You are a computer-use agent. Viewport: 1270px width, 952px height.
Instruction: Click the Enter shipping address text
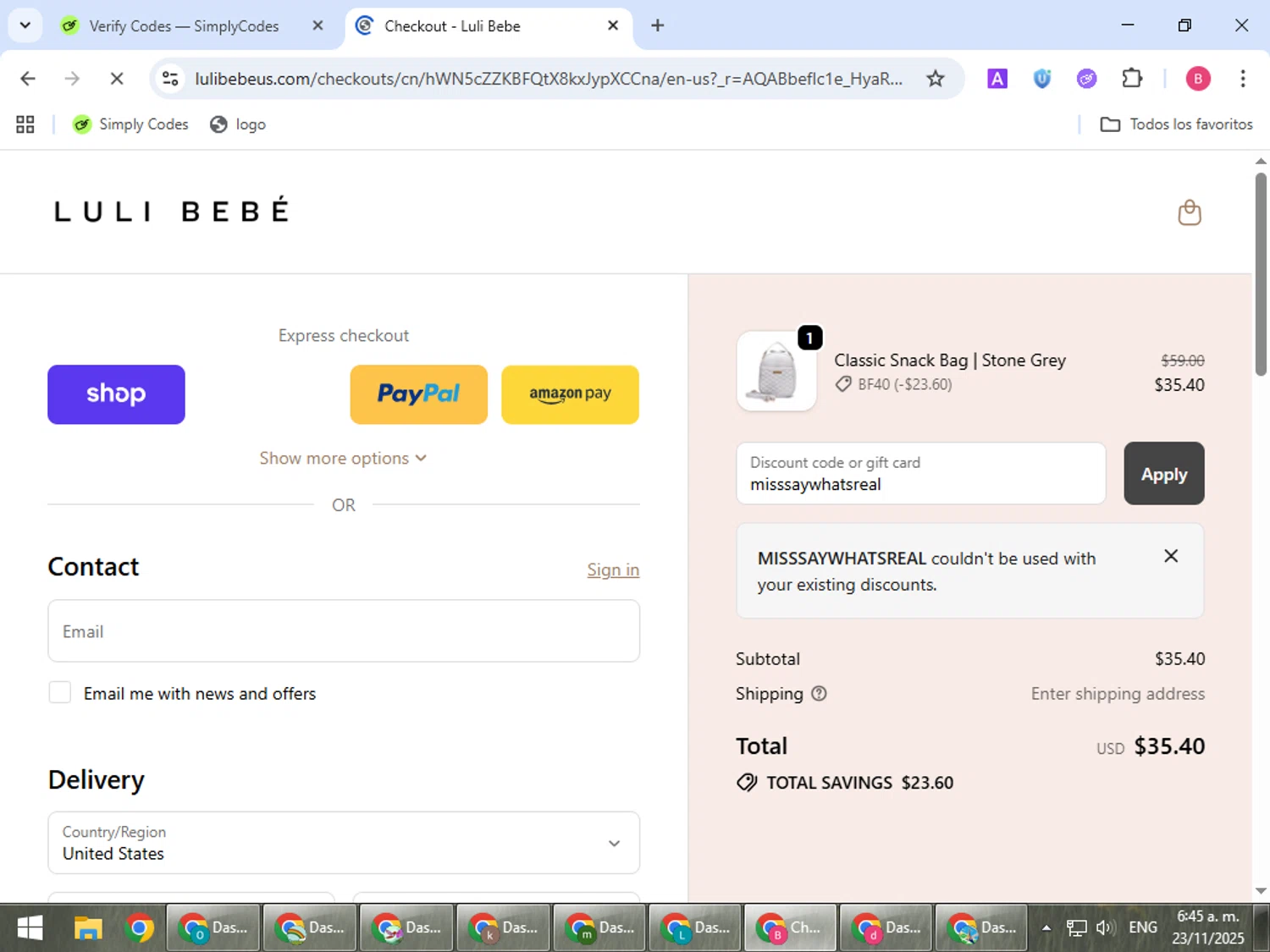(x=1118, y=694)
